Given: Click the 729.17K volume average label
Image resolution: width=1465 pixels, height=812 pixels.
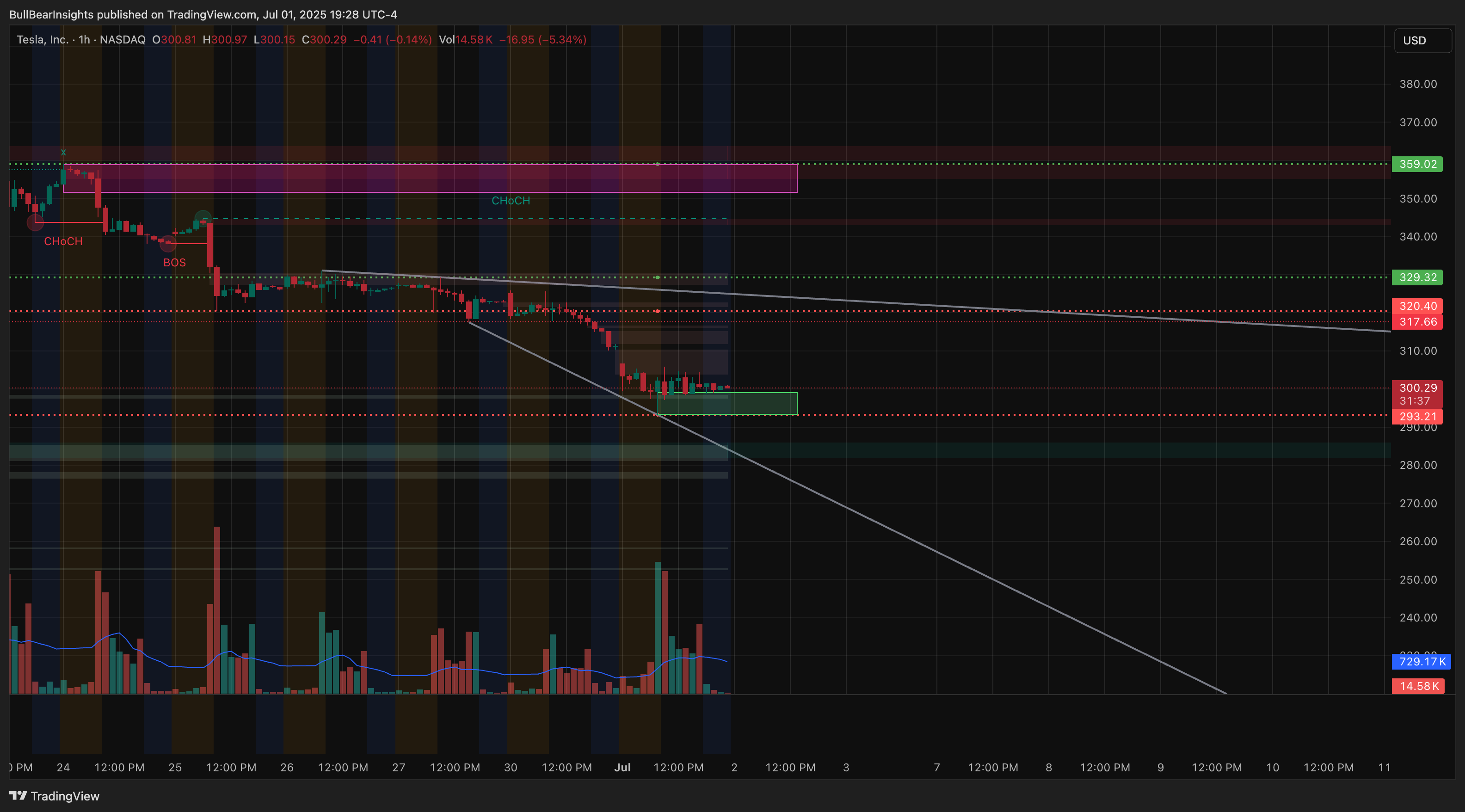Looking at the screenshot, I should pos(1421,661).
